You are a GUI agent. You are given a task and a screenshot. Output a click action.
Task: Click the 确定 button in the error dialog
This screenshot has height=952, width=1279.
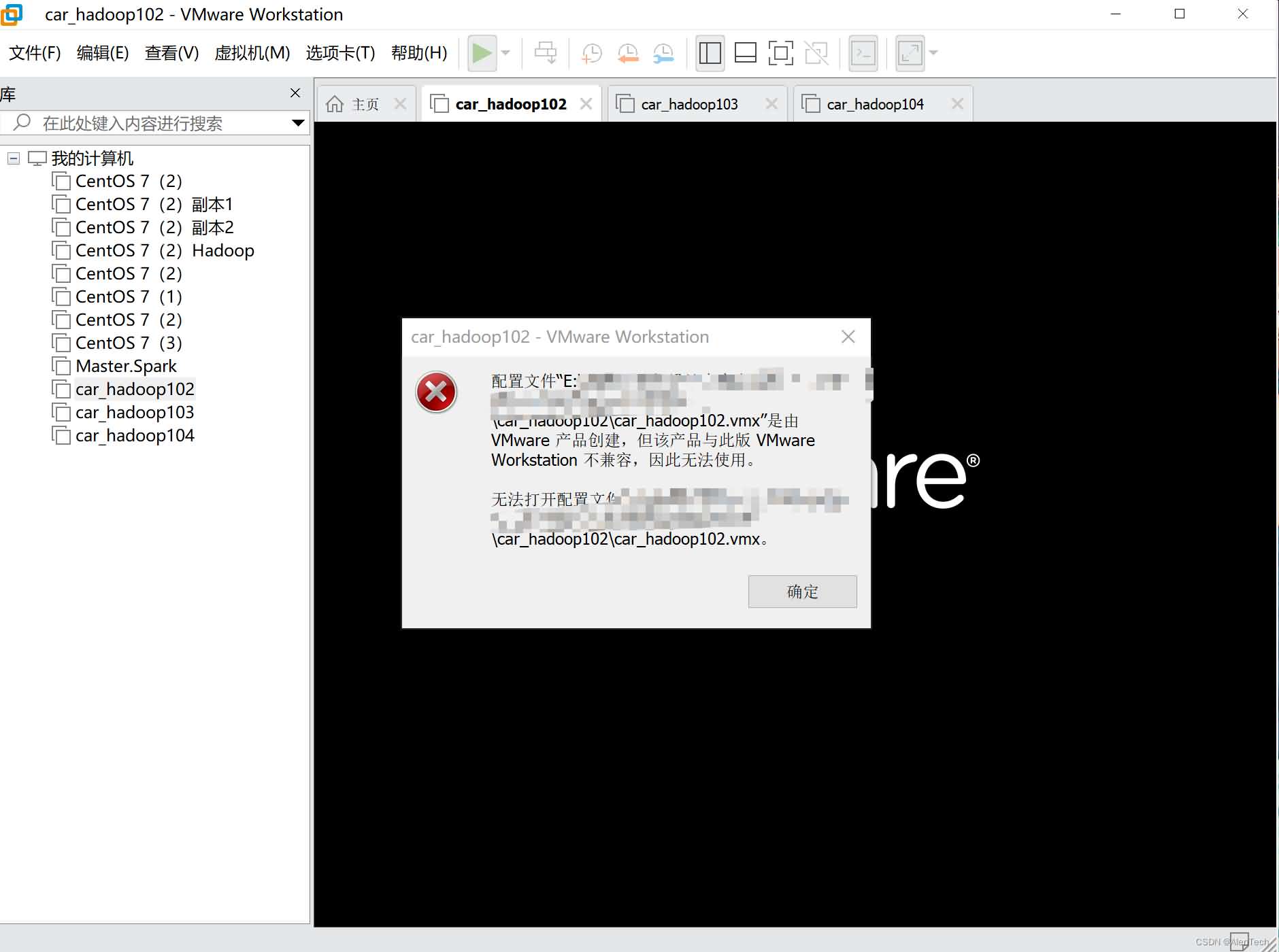pyautogui.click(x=802, y=592)
